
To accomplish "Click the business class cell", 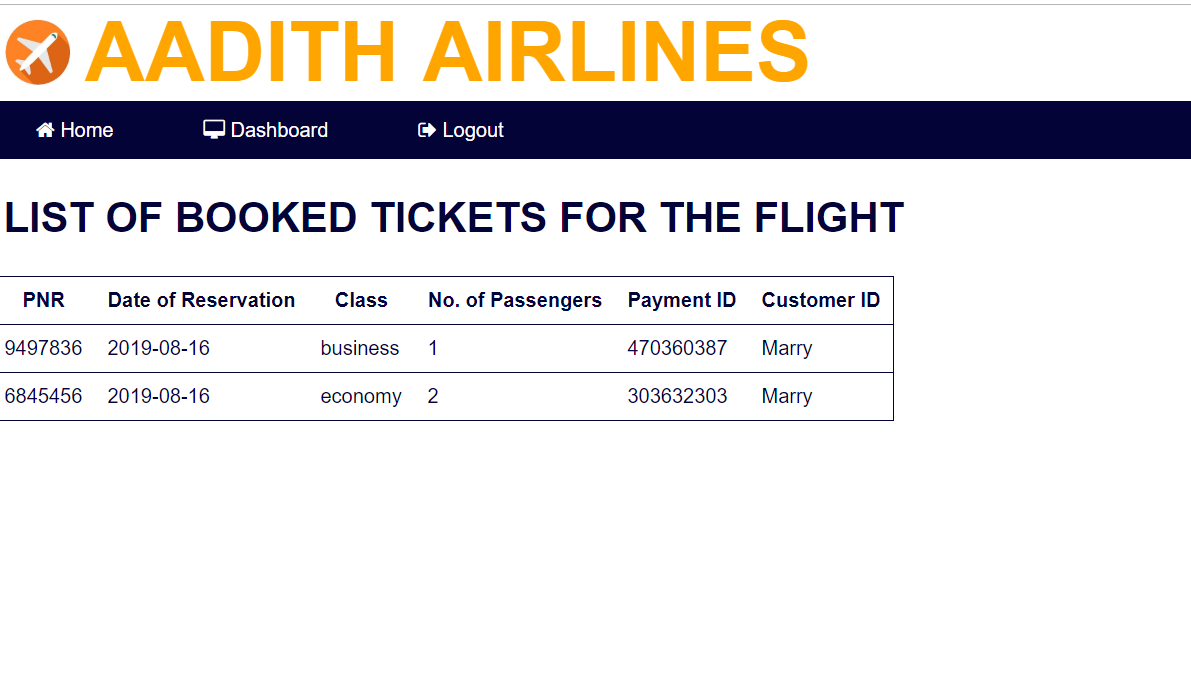I will [359, 348].
